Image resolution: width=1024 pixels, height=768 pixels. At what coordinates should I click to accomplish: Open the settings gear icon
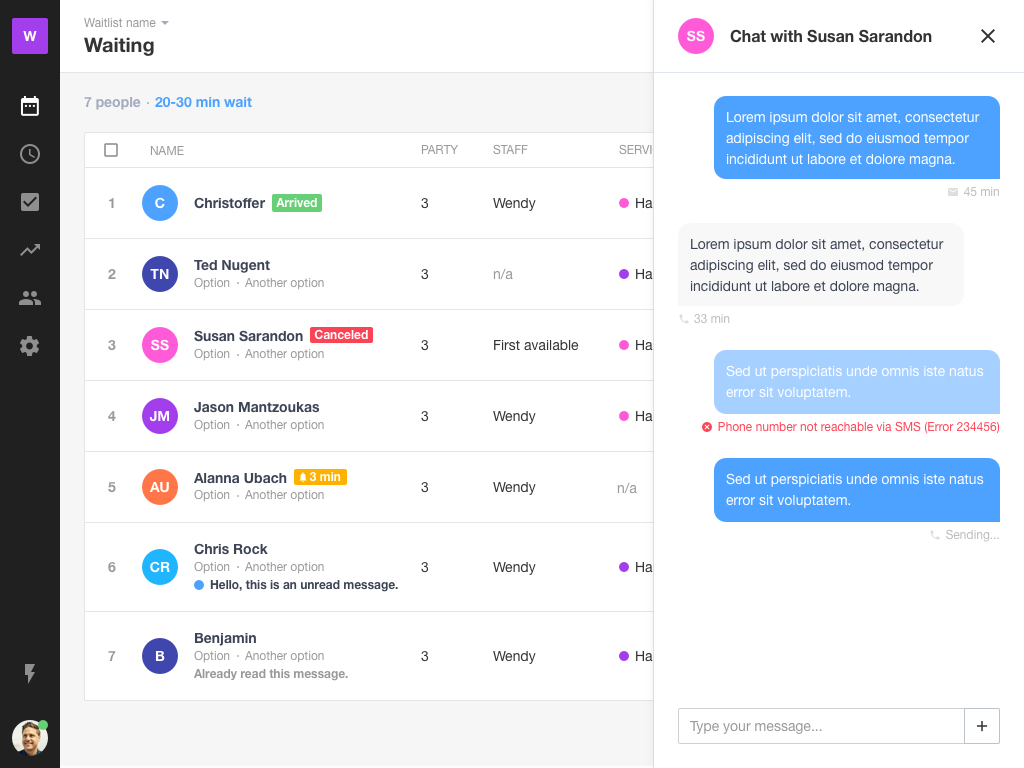coord(30,346)
